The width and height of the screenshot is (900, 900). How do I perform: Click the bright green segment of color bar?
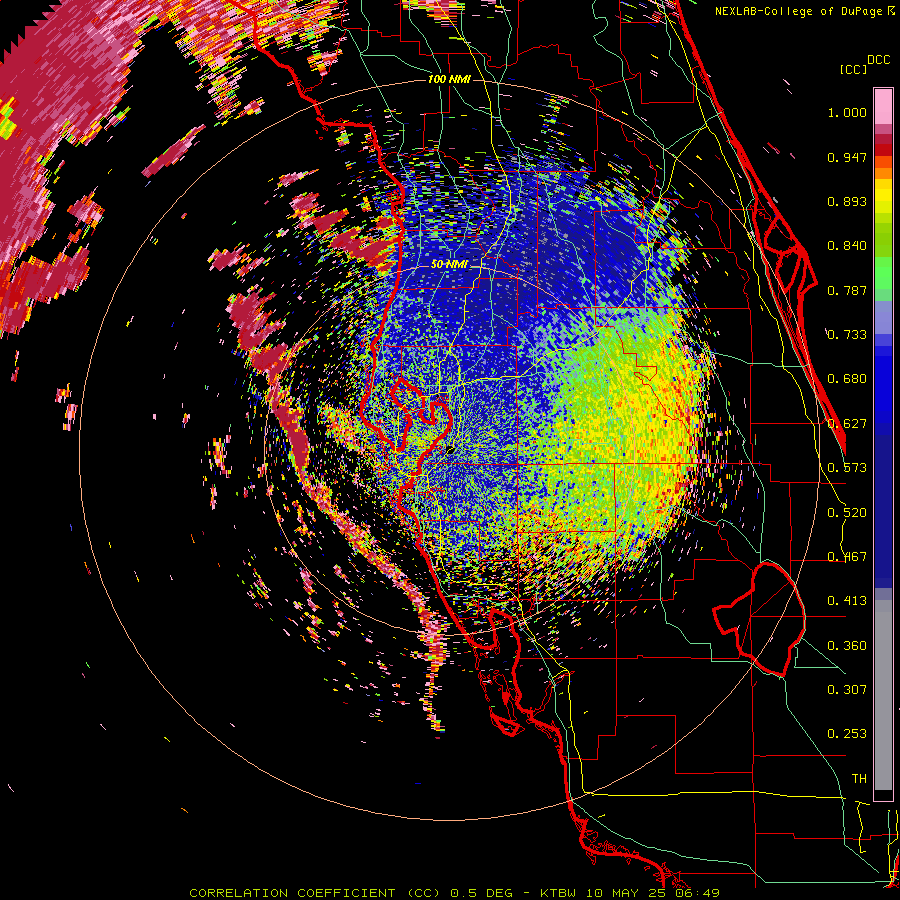coord(883,273)
